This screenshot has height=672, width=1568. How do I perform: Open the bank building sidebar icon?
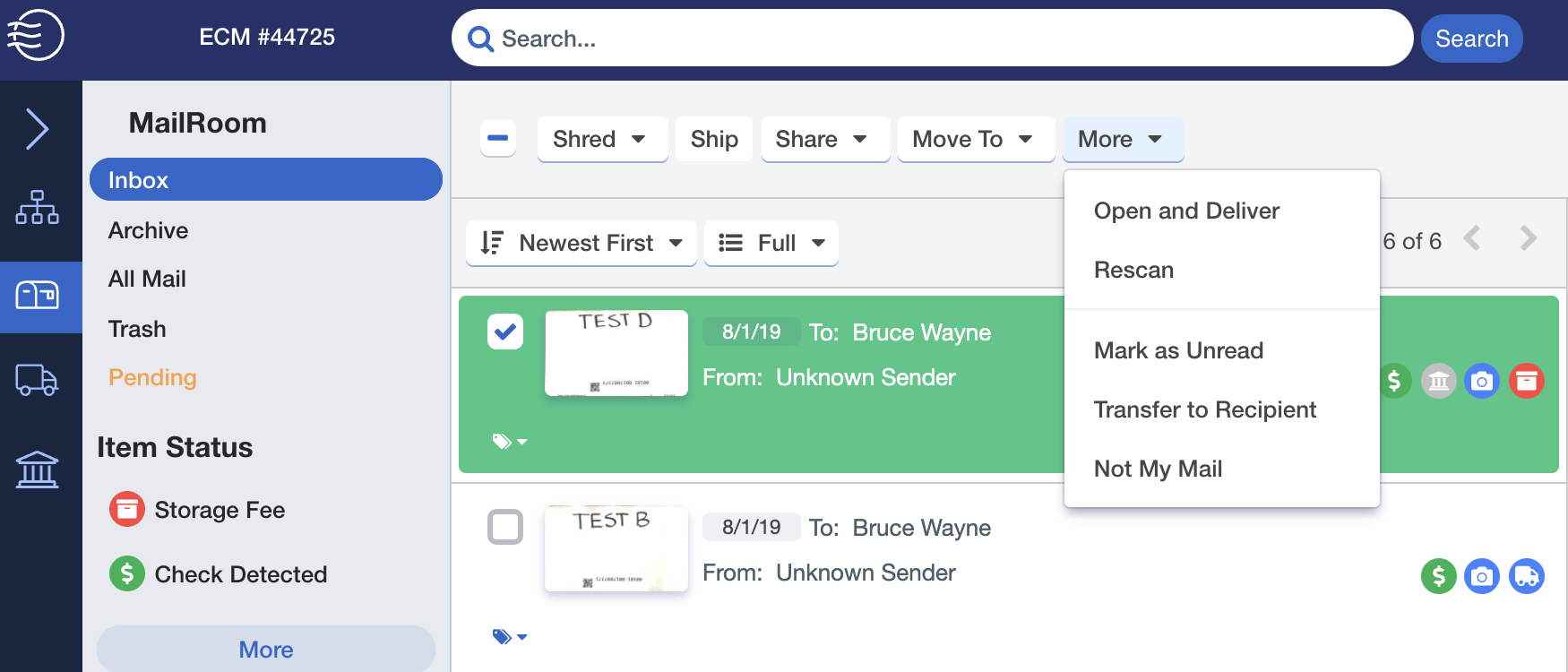click(37, 469)
